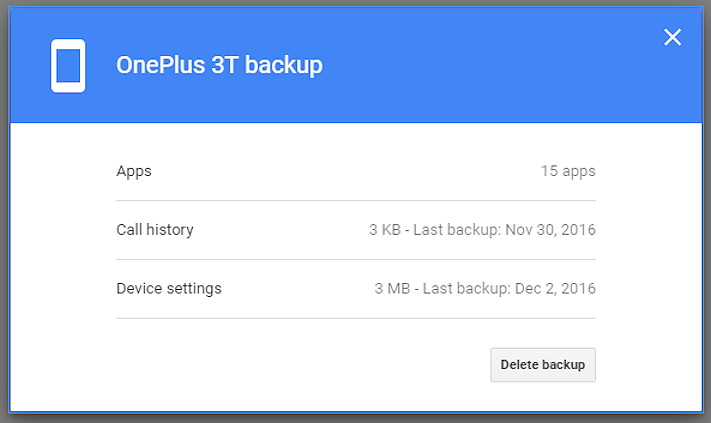Click the Nov 30, 2016 backup date
Viewport: 711px width, 423px height.
tap(551, 230)
